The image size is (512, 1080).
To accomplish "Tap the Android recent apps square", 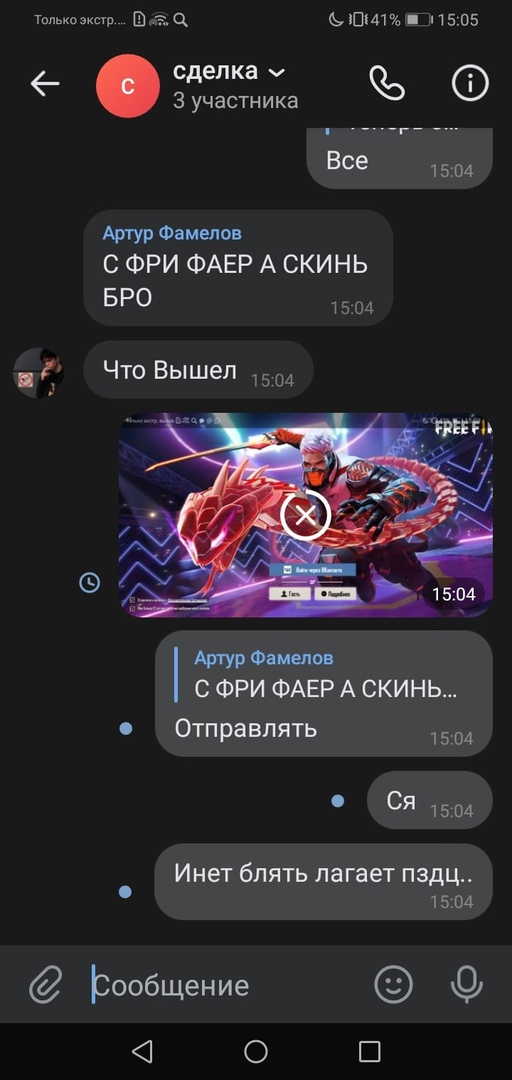I will pos(370,1051).
